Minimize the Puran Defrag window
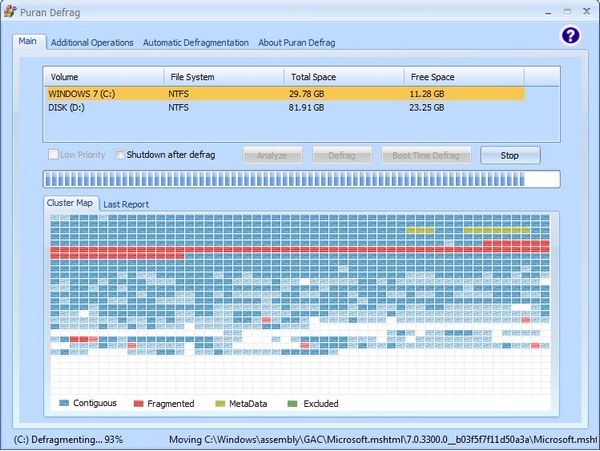The width and height of the screenshot is (600, 451). point(548,12)
